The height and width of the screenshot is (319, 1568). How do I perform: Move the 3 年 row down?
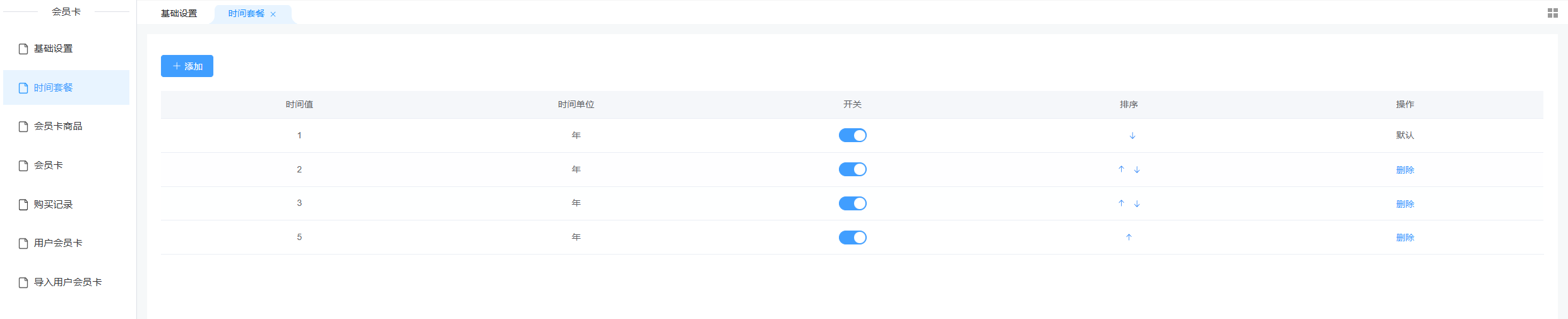click(x=1137, y=204)
